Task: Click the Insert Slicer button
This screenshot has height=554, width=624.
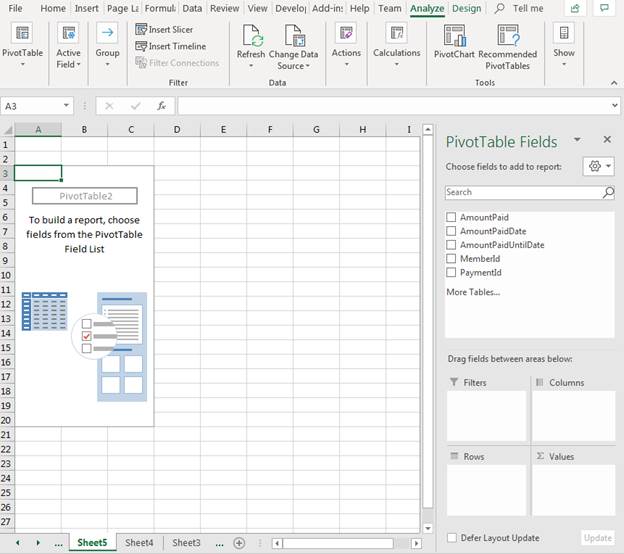Action: [x=164, y=29]
